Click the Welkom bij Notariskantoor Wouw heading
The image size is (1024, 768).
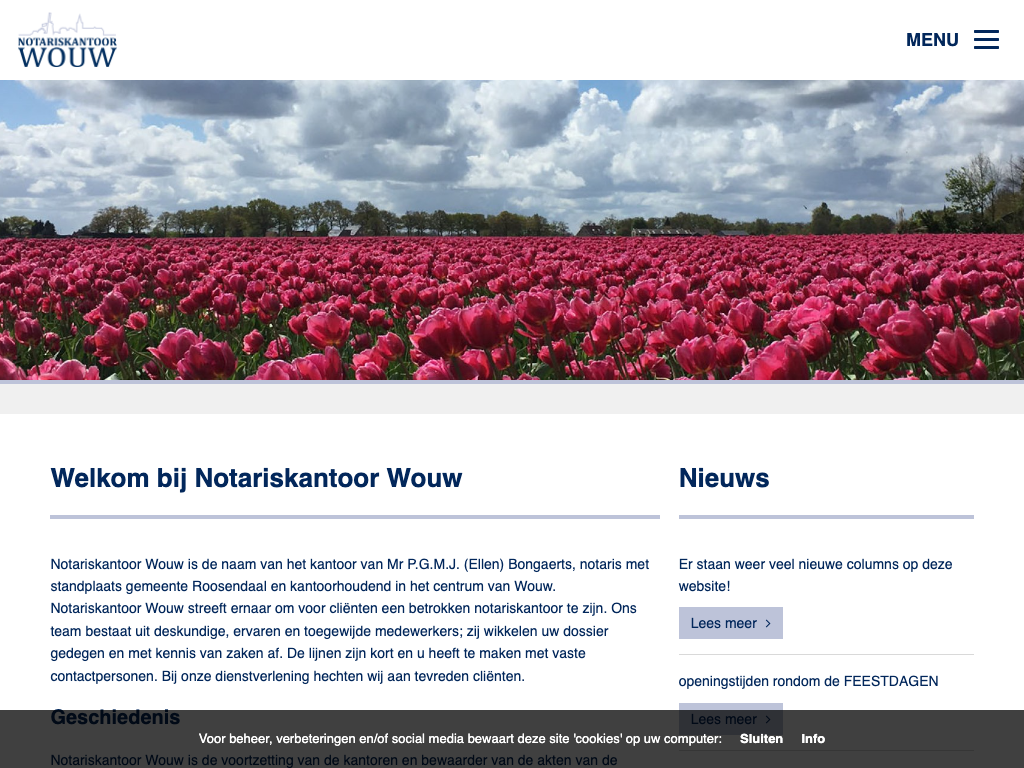[256, 478]
